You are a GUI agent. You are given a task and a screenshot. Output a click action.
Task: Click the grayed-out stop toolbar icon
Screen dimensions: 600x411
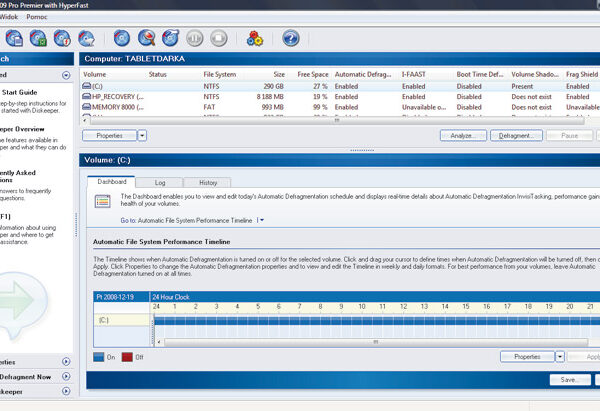[x=221, y=39]
